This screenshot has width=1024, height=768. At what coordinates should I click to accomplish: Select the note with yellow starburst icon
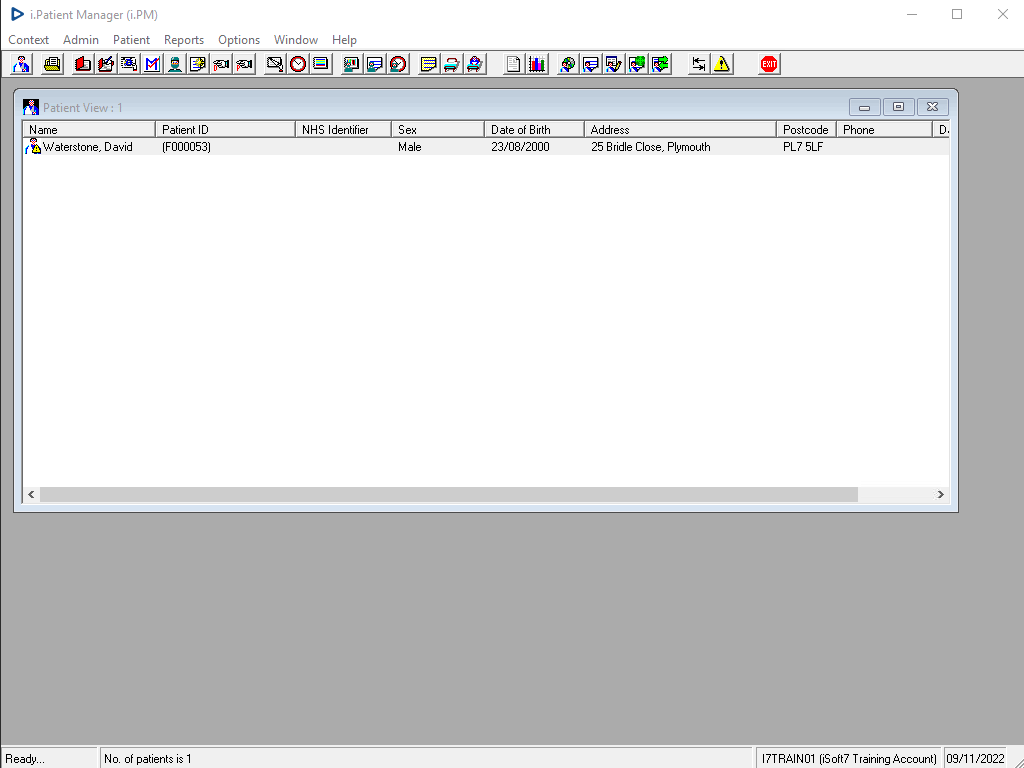[x=198, y=64]
